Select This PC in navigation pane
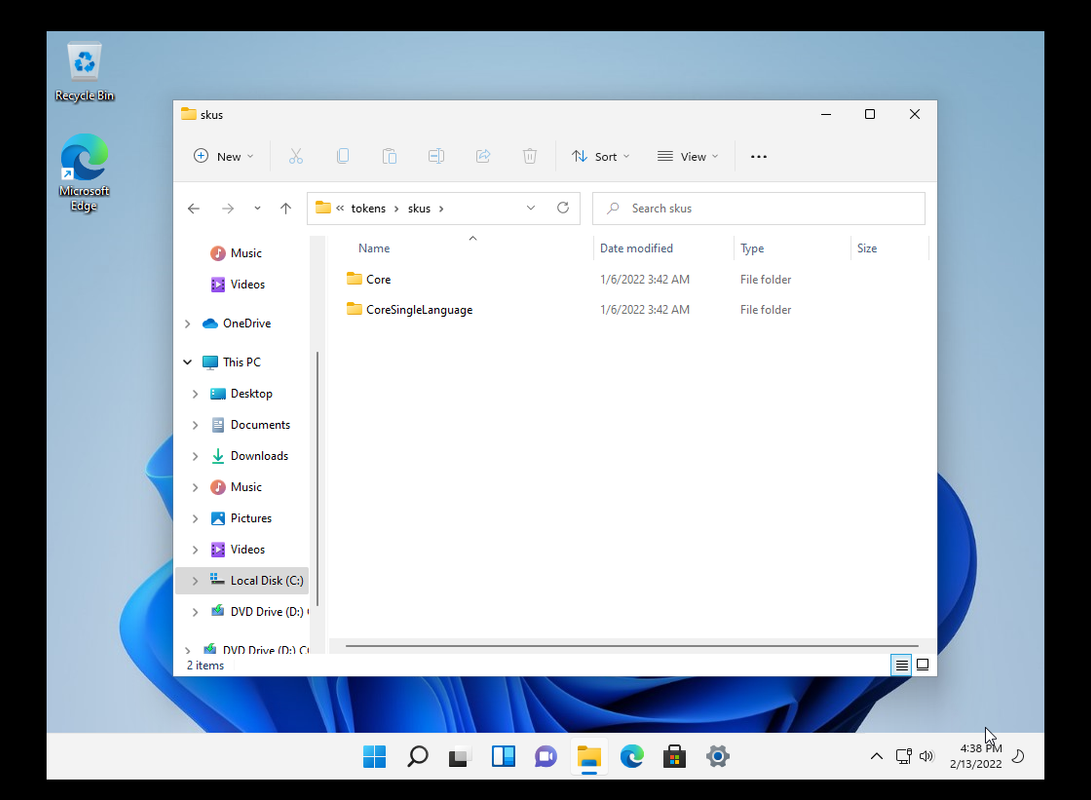Viewport: 1091px width, 800px height. [241, 362]
